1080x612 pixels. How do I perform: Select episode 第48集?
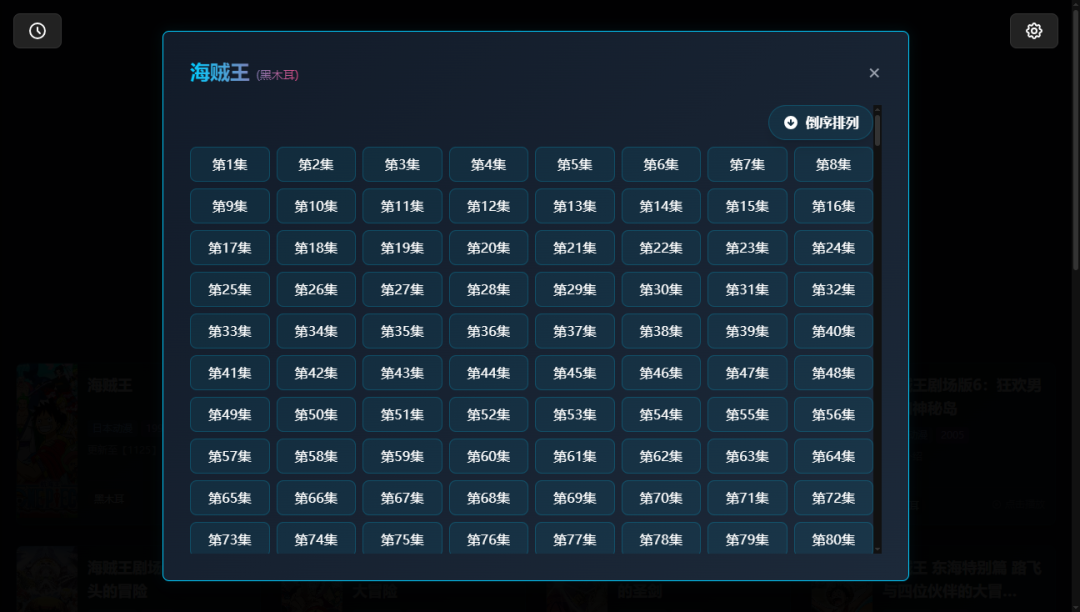833,372
